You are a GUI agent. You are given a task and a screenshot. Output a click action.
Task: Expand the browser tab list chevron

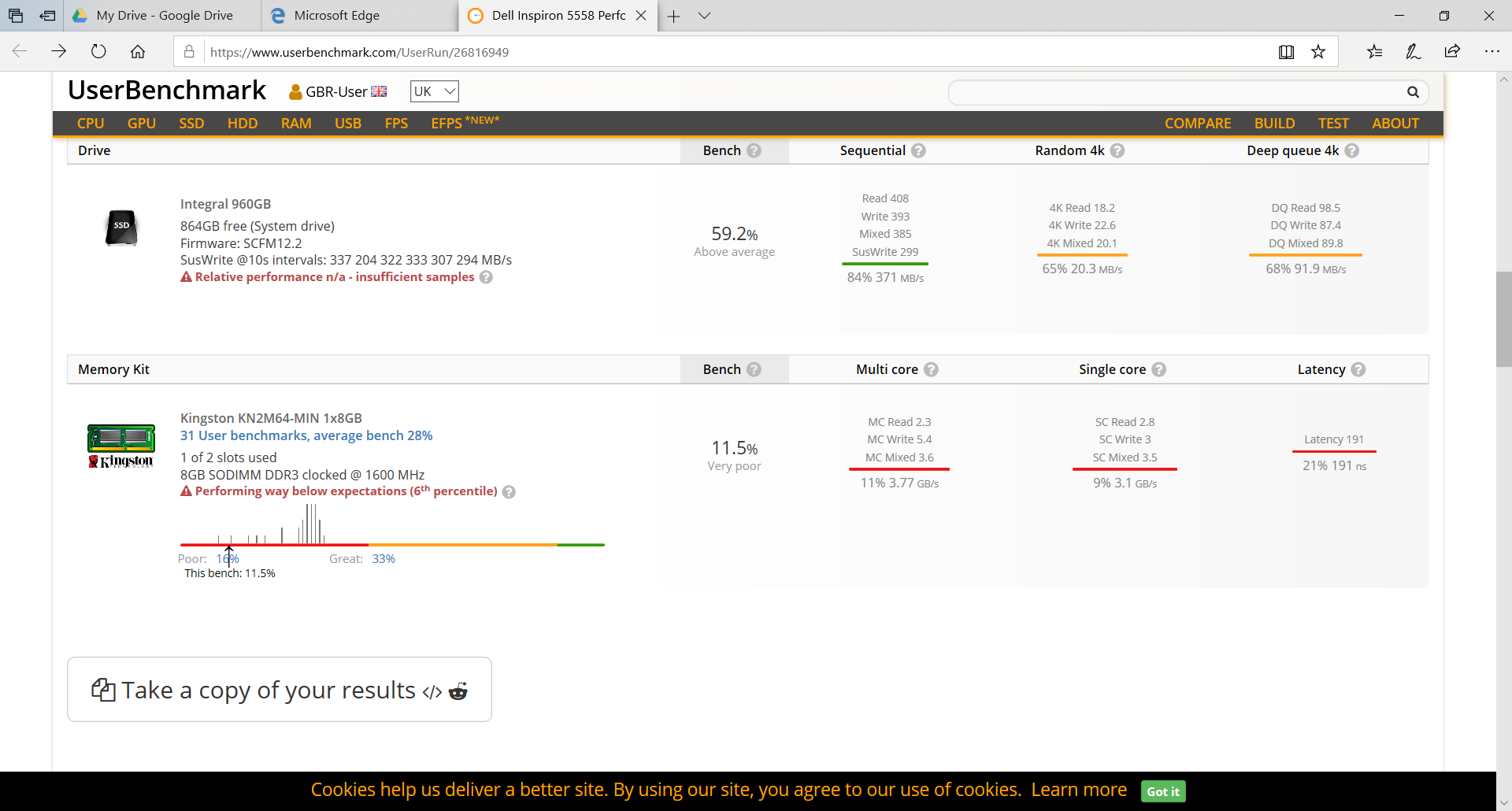704,16
